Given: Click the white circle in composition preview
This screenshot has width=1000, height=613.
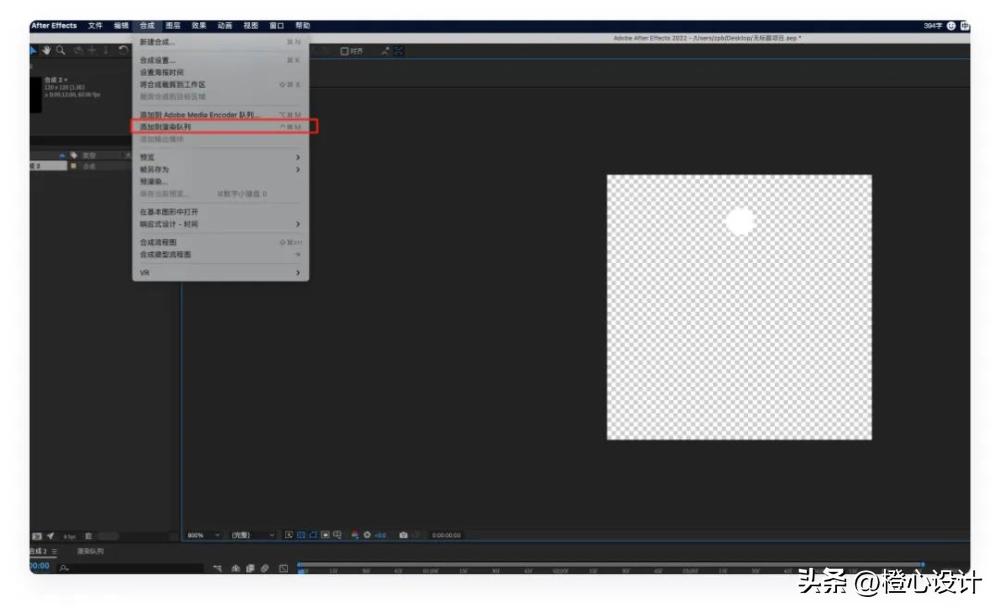Looking at the screenshot, I should pos(740,221).
